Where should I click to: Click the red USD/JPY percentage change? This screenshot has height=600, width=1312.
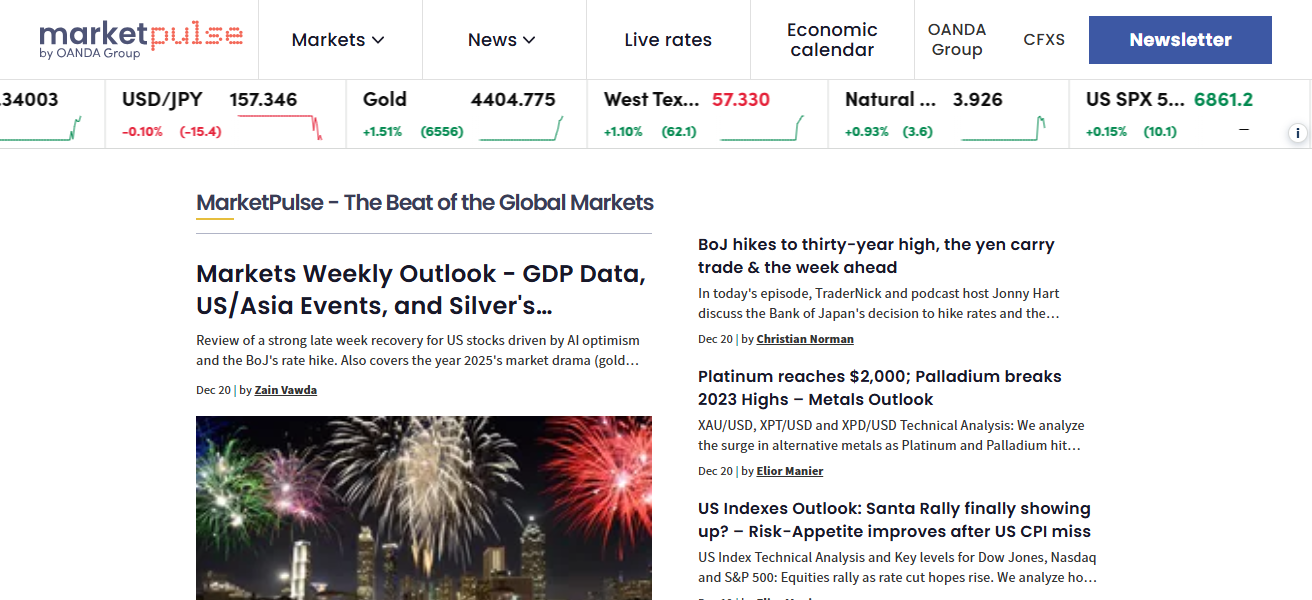coord(142,131)
